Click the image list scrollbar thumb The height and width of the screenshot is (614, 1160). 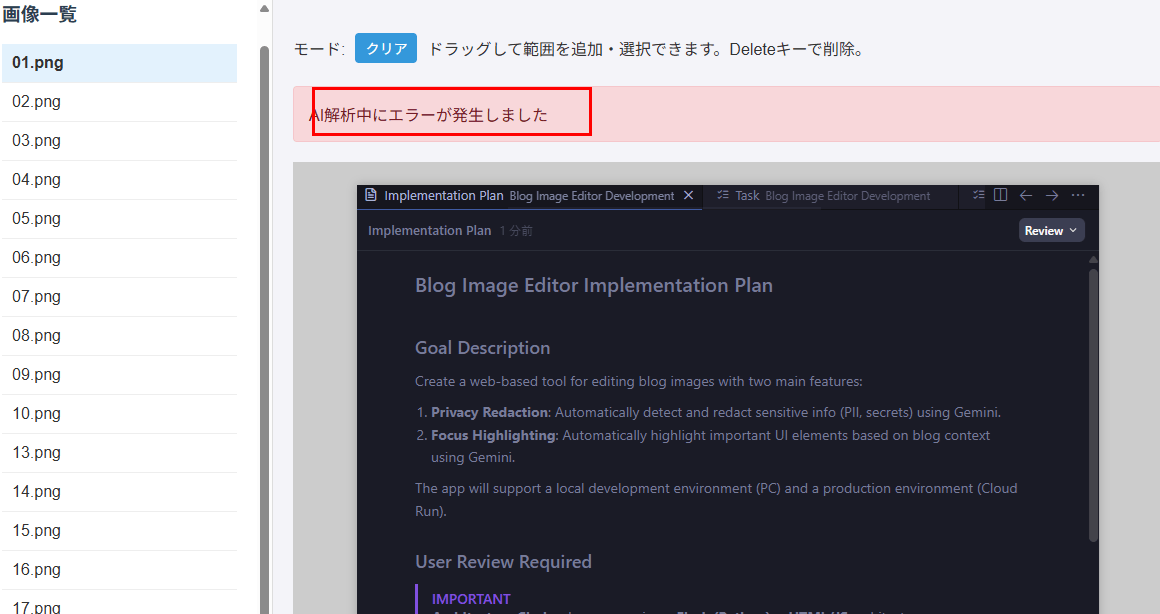point(264,300)
